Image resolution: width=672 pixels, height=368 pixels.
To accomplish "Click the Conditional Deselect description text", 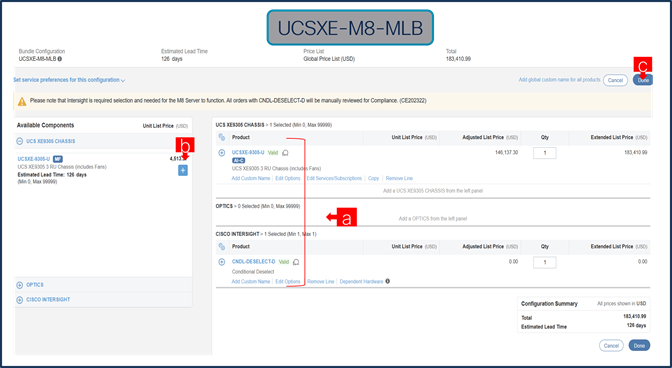I will pyautogui.click(x=253, y=272).
